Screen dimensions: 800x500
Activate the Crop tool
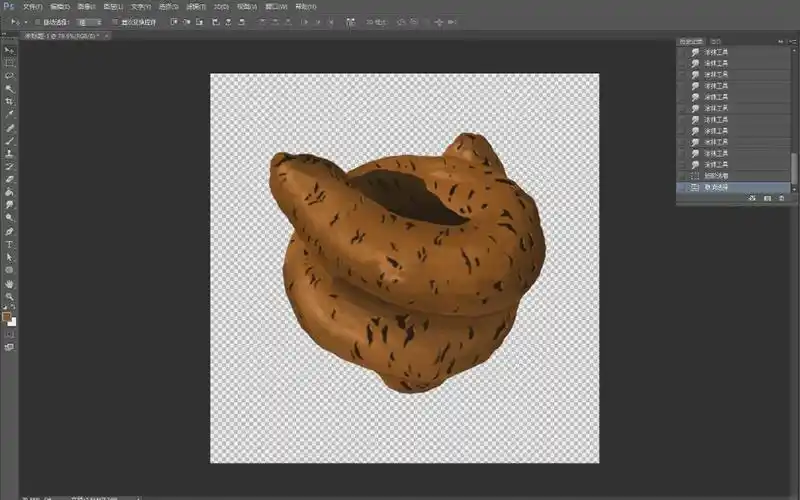coord(10,101)
